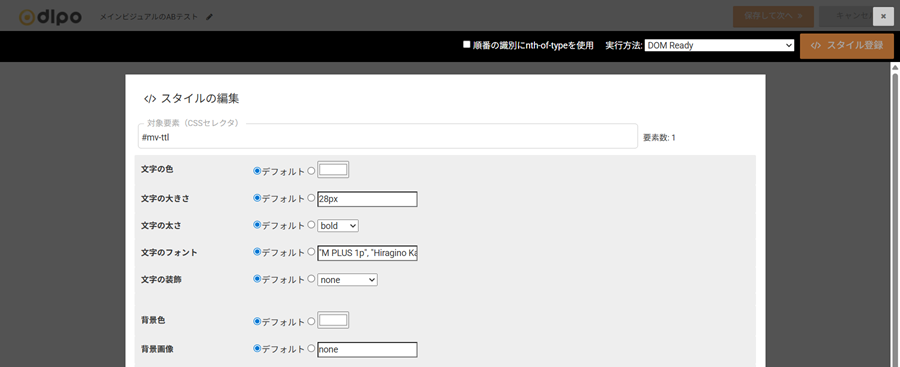Image resolution: width=900 pixels, height=367 pixels.
Task: Open the bold font weight dropdown
Action: 338,226
